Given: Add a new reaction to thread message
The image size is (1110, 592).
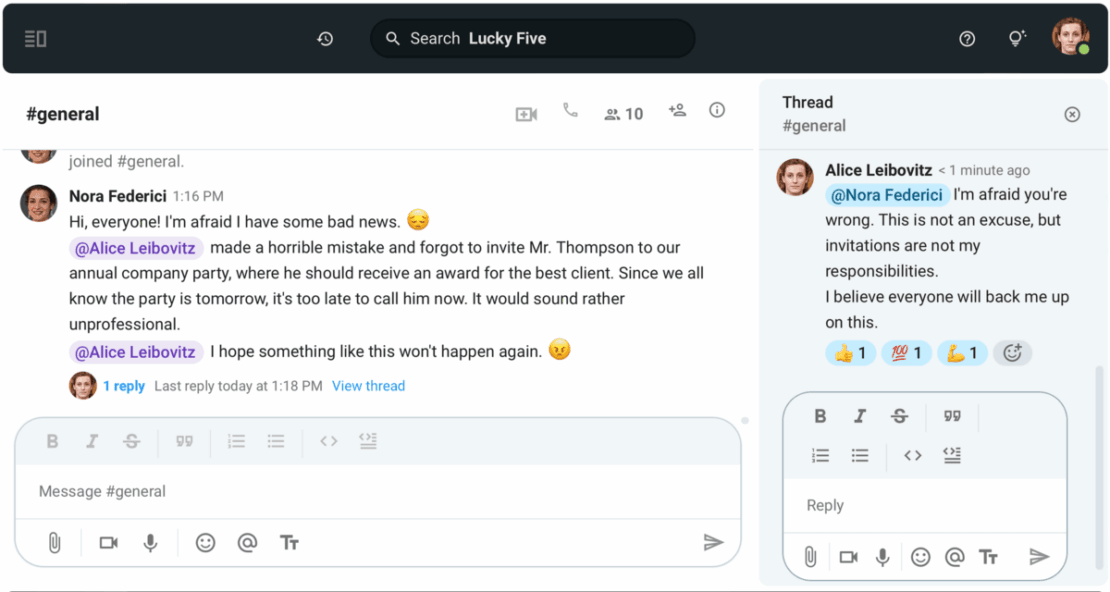Looking at the screenshot, I should coord(1012,353).
